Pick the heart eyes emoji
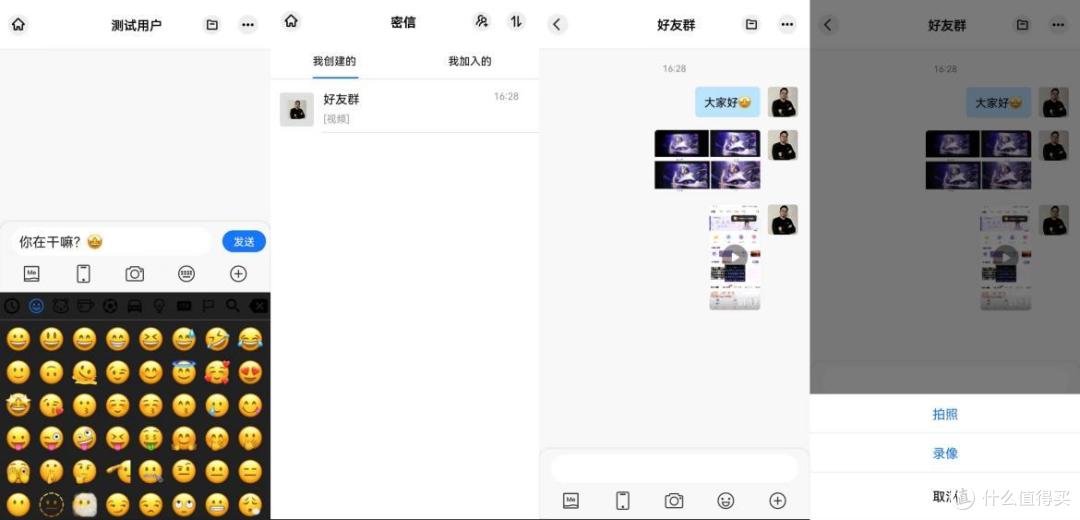Viewport: 1080px width, 520px height. (x=250, y=373)
